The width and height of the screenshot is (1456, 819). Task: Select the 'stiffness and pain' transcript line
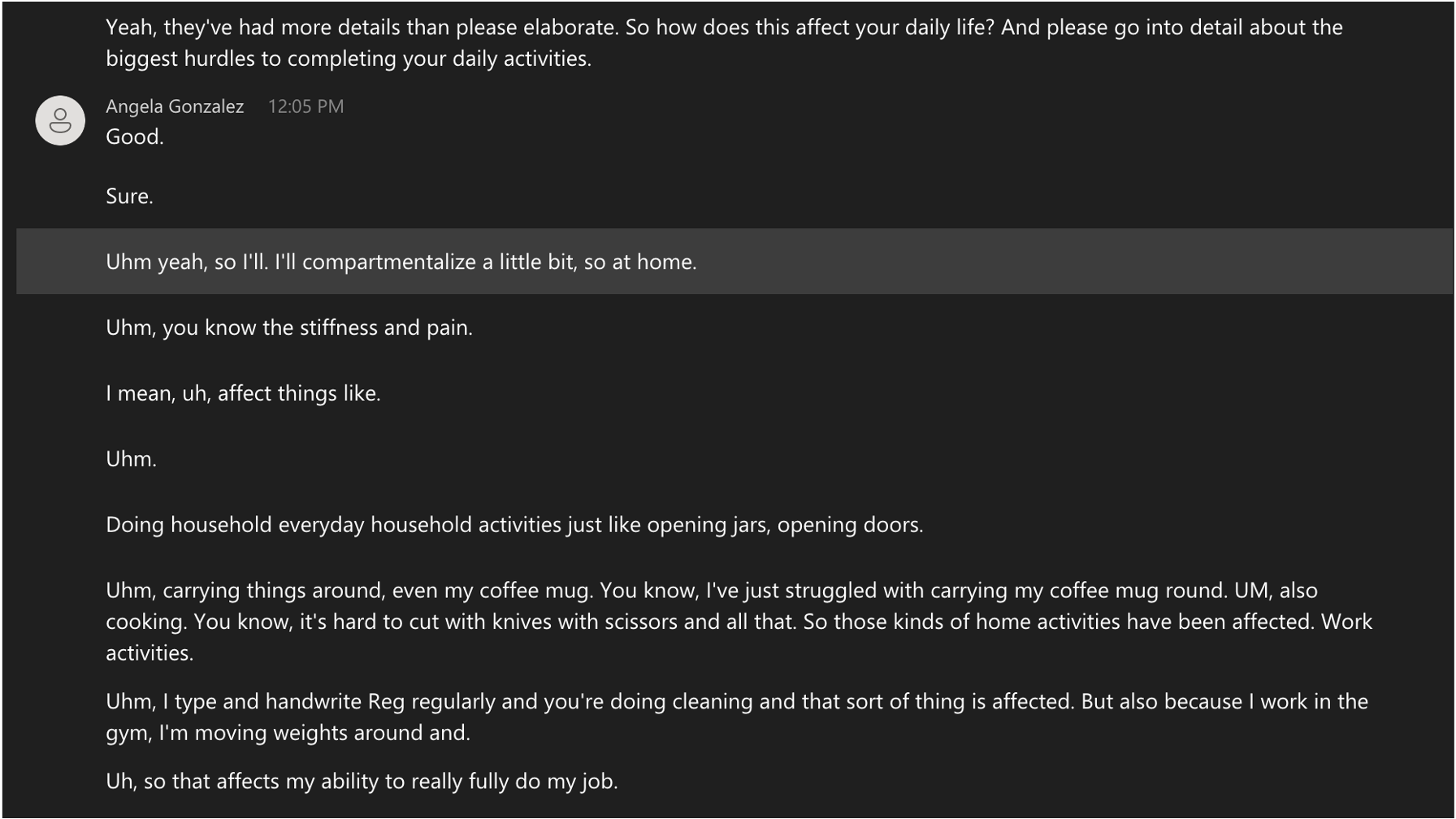point(289,327)
